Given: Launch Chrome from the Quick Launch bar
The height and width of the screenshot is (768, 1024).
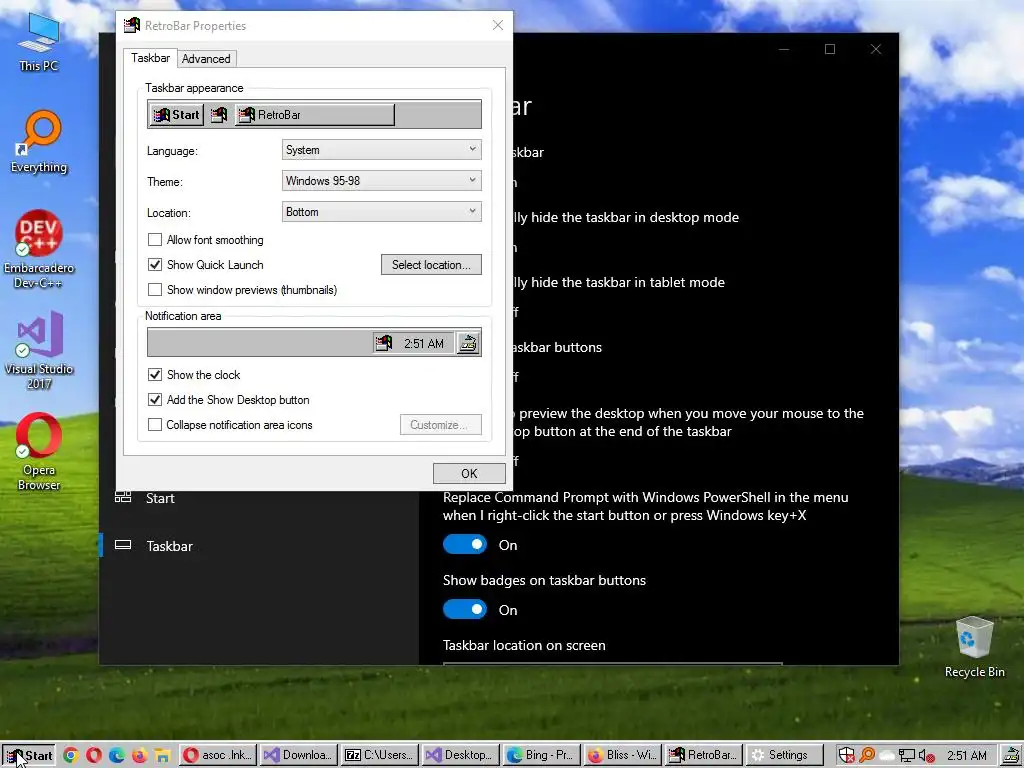Looking at the screenshot, I should click(x=71, y=756).
